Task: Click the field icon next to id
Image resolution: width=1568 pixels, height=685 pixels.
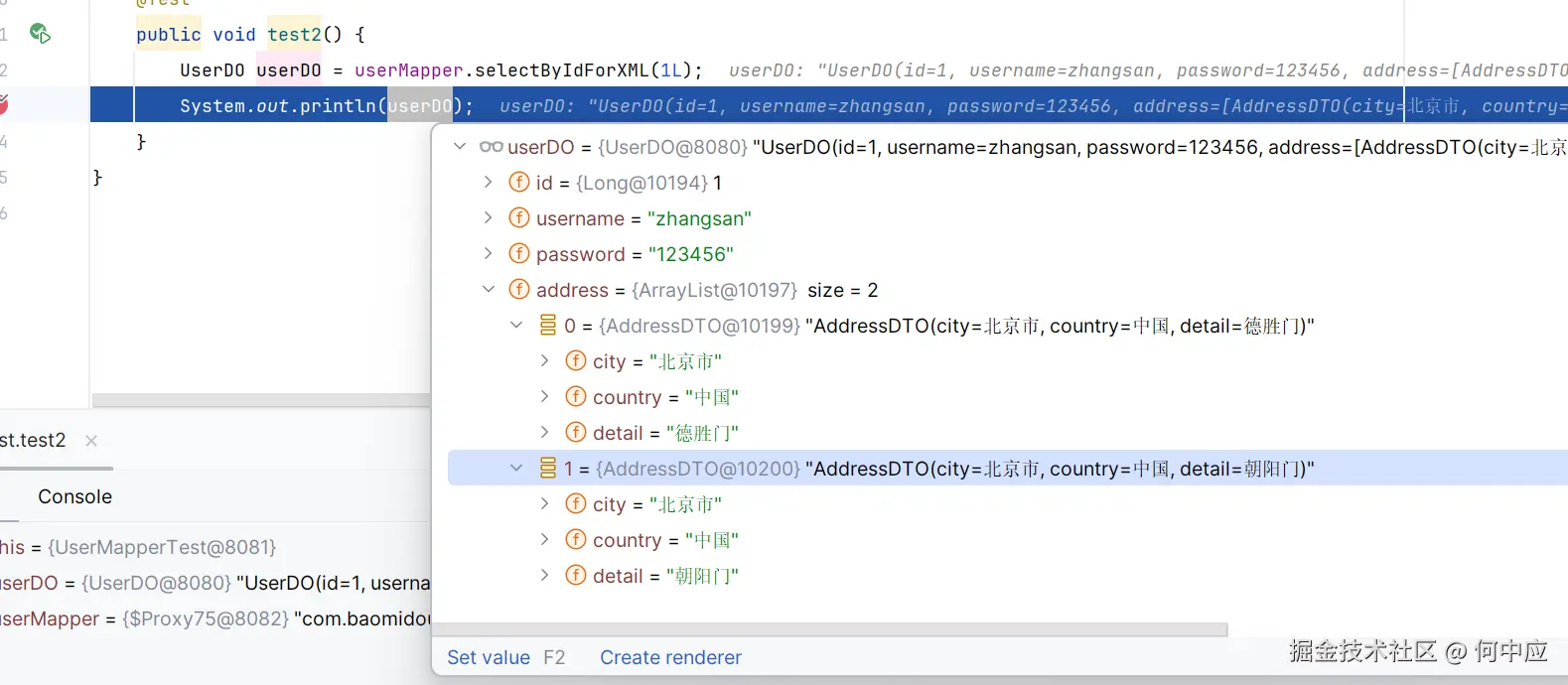Action: 518,183
